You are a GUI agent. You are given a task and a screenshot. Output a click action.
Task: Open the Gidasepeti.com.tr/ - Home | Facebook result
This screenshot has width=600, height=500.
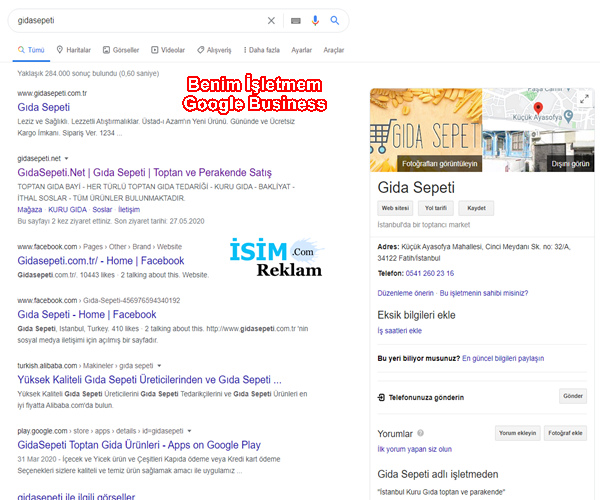(x=101, y=261)
